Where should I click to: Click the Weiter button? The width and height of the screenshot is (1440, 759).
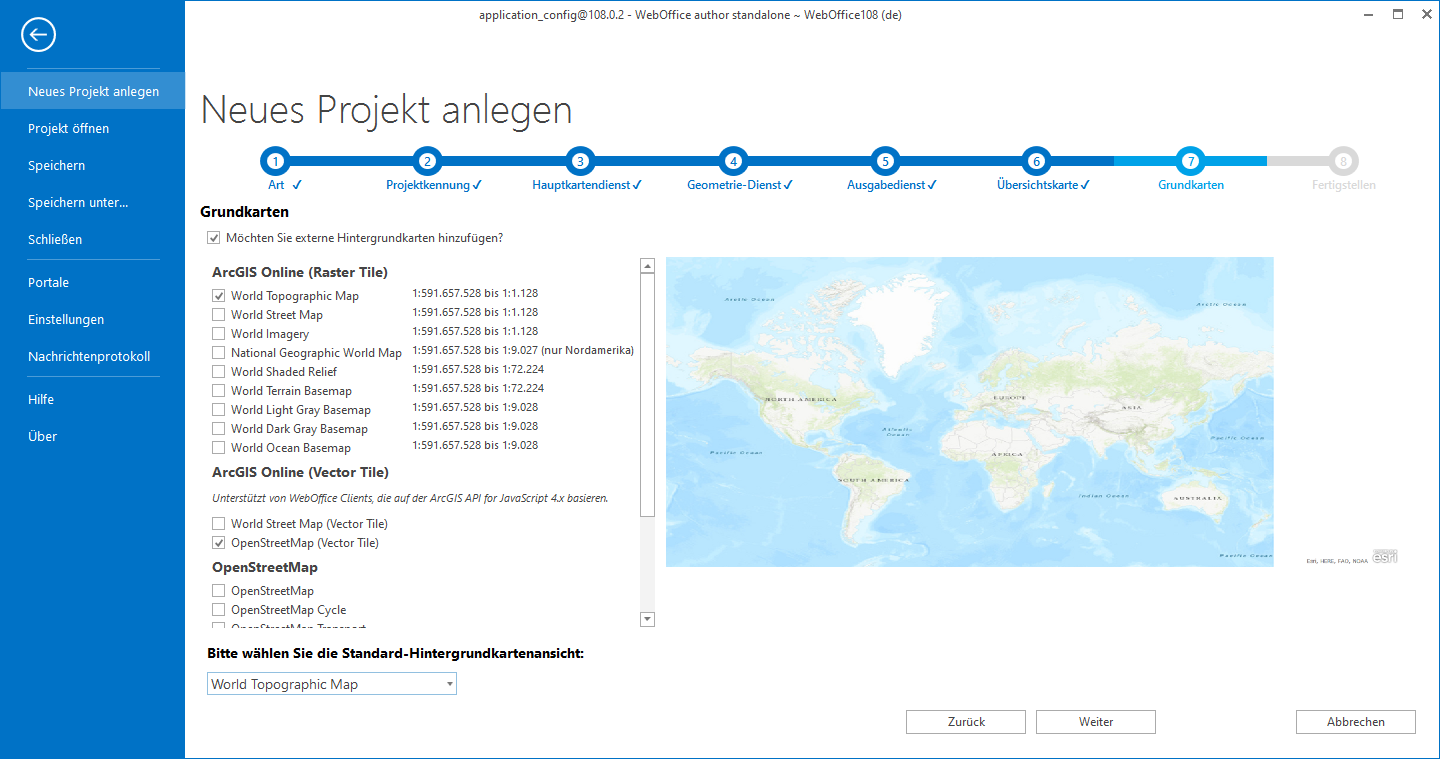tap(1096, 722)
